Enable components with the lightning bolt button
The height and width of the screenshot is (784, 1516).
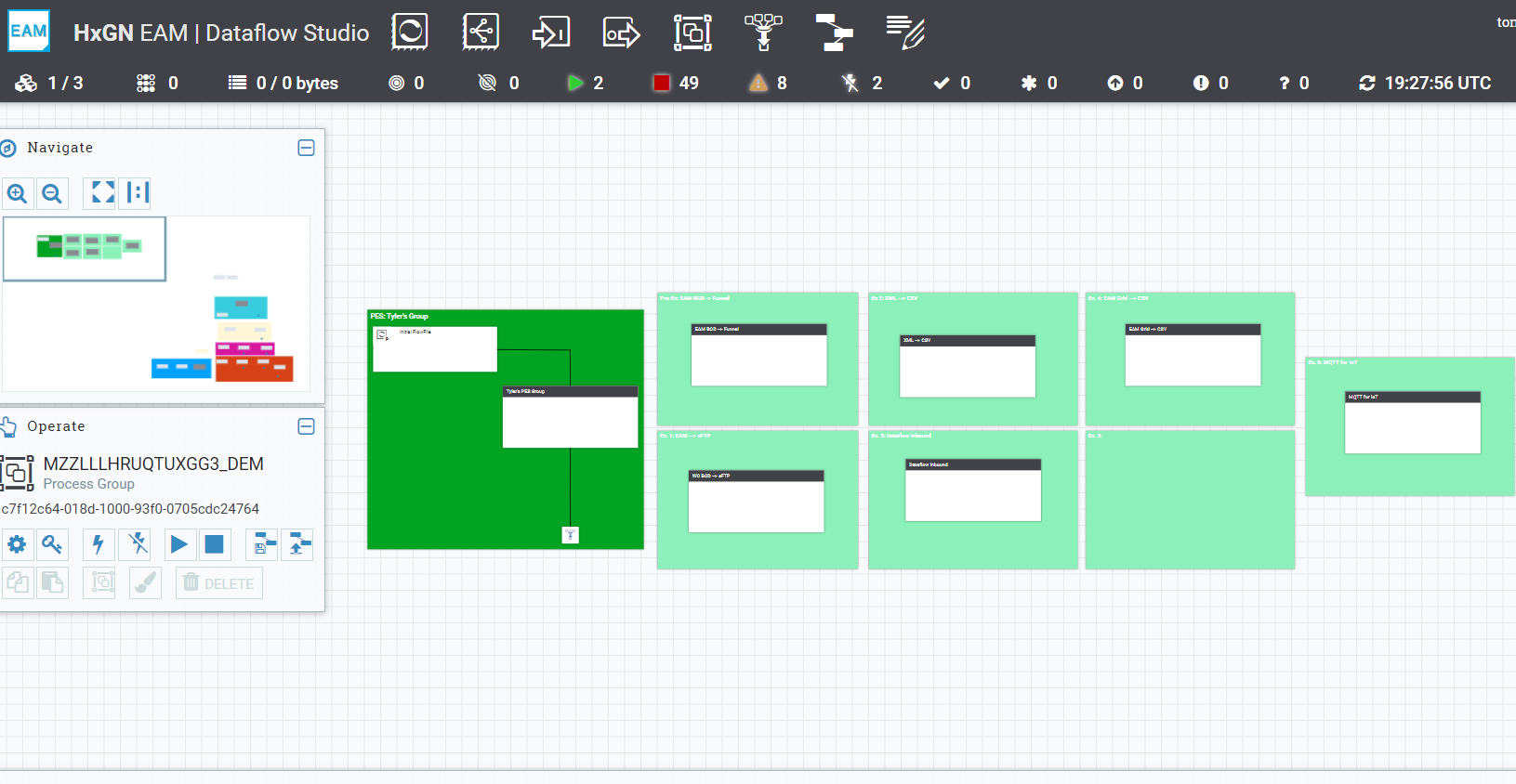(x=99, y=544)
